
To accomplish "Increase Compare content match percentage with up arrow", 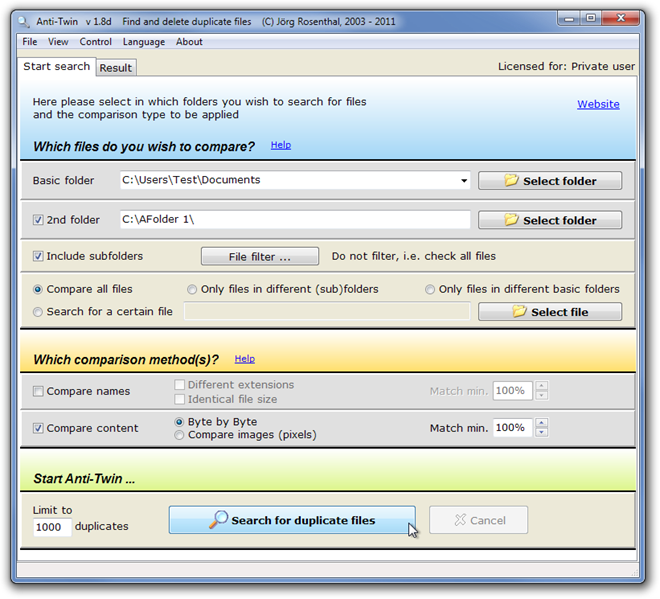I will point(541,423).
